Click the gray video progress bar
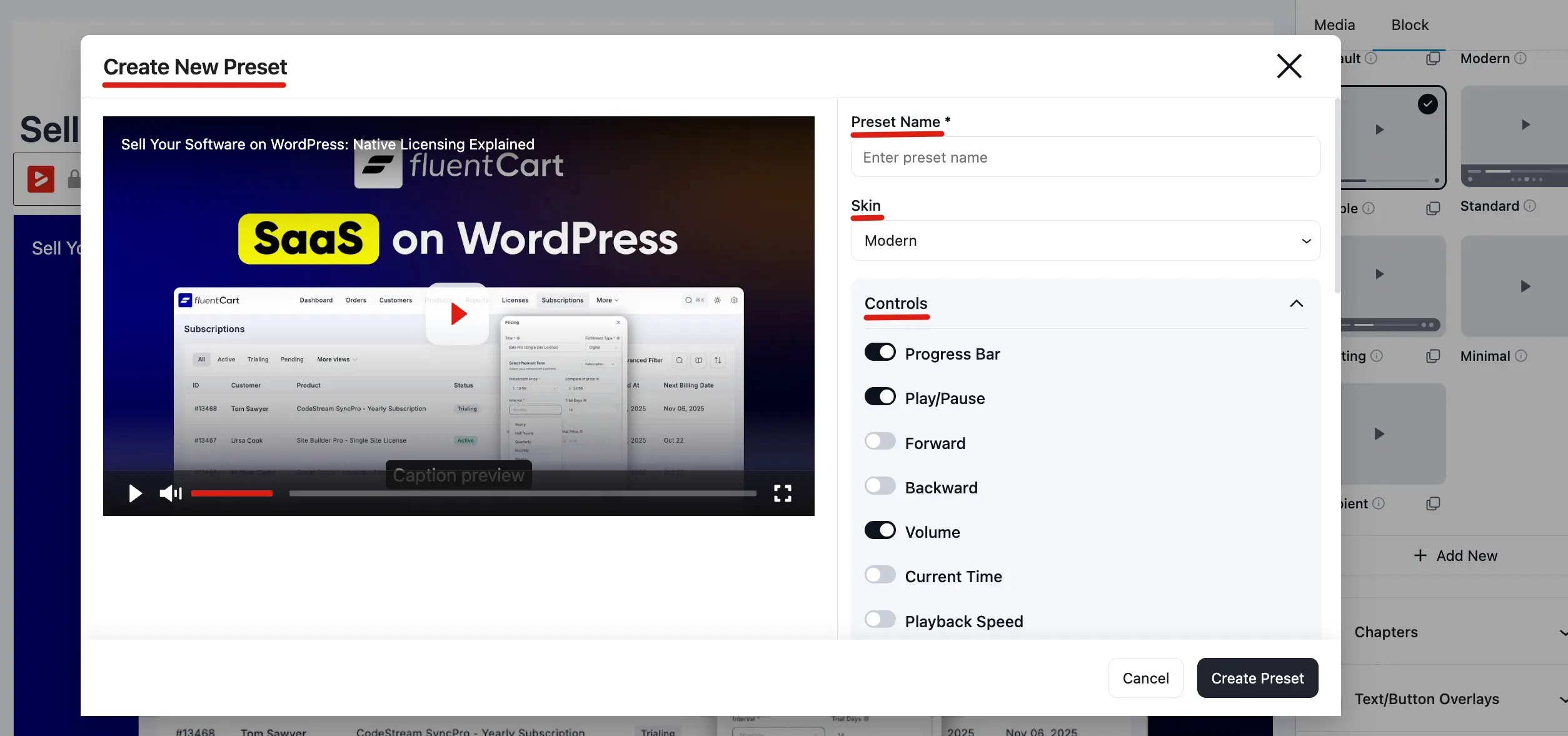This screenshot has height=736, width=1568. pyautogui.click(x=523, y=493)
